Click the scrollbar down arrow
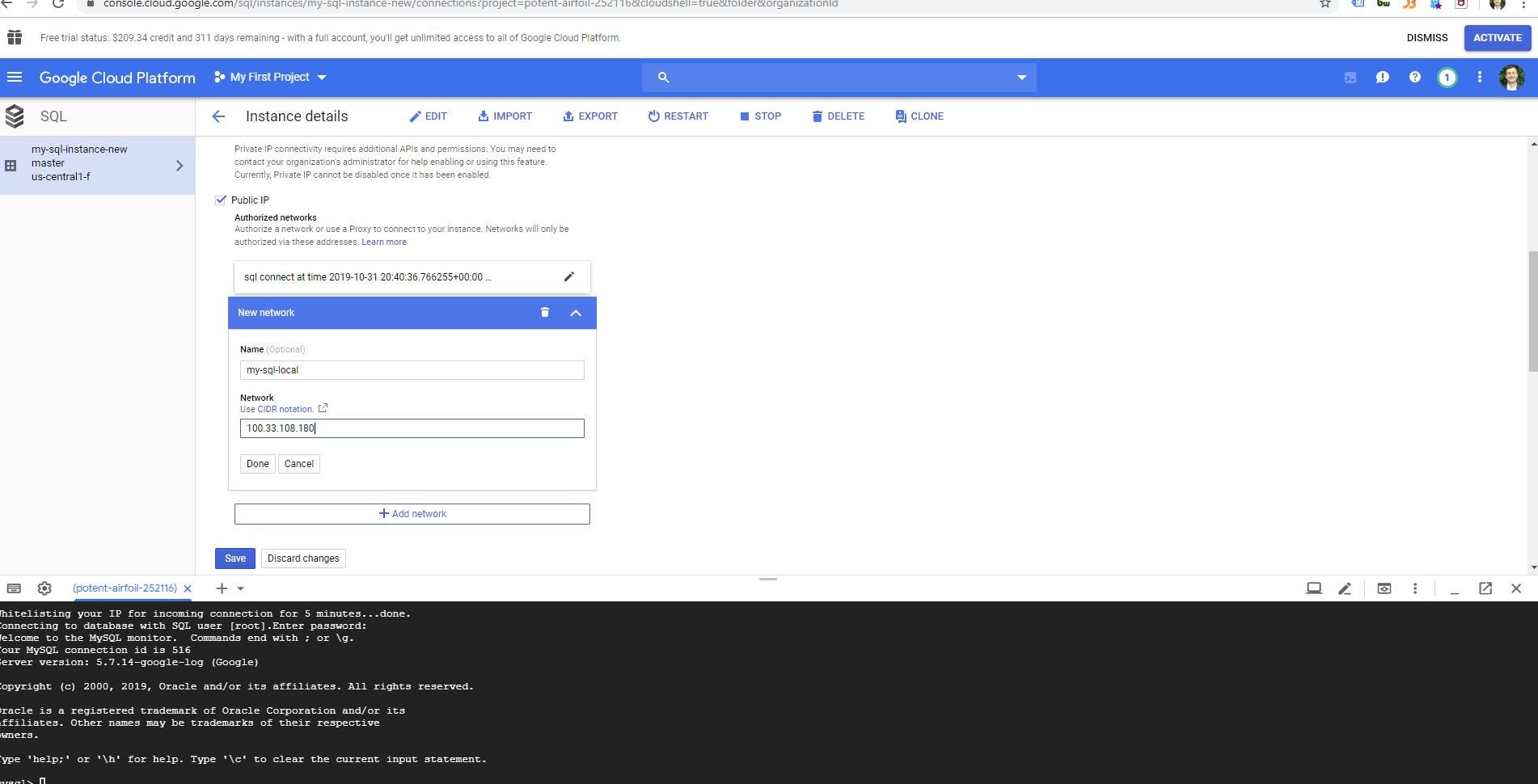Screen dimensions: 1538x784 point(1533,567)
